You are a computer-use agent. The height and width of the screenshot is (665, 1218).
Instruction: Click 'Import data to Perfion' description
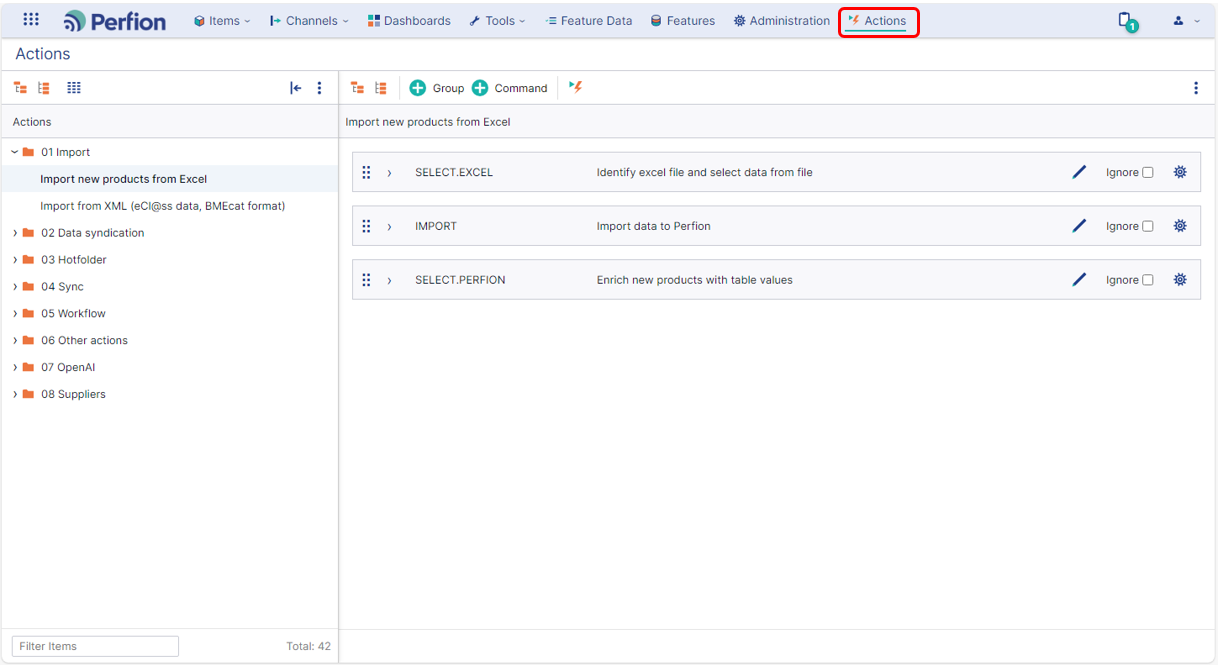pos(653,226)
